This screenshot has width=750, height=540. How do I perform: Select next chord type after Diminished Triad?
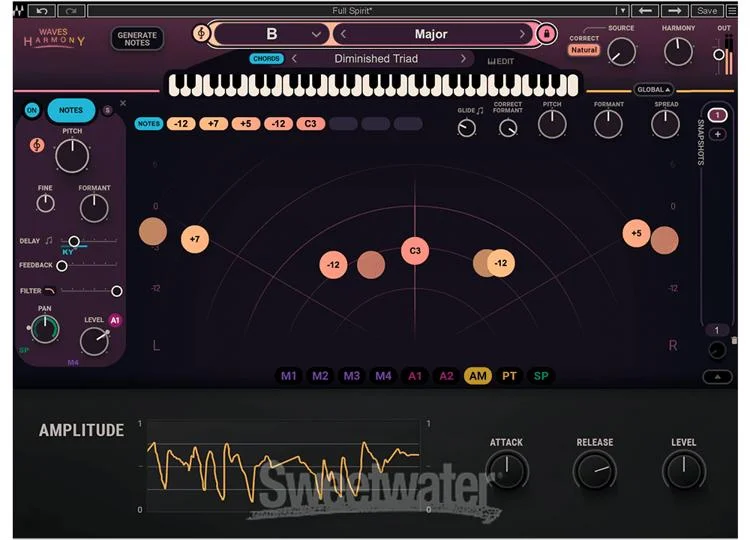click(463, 58)
